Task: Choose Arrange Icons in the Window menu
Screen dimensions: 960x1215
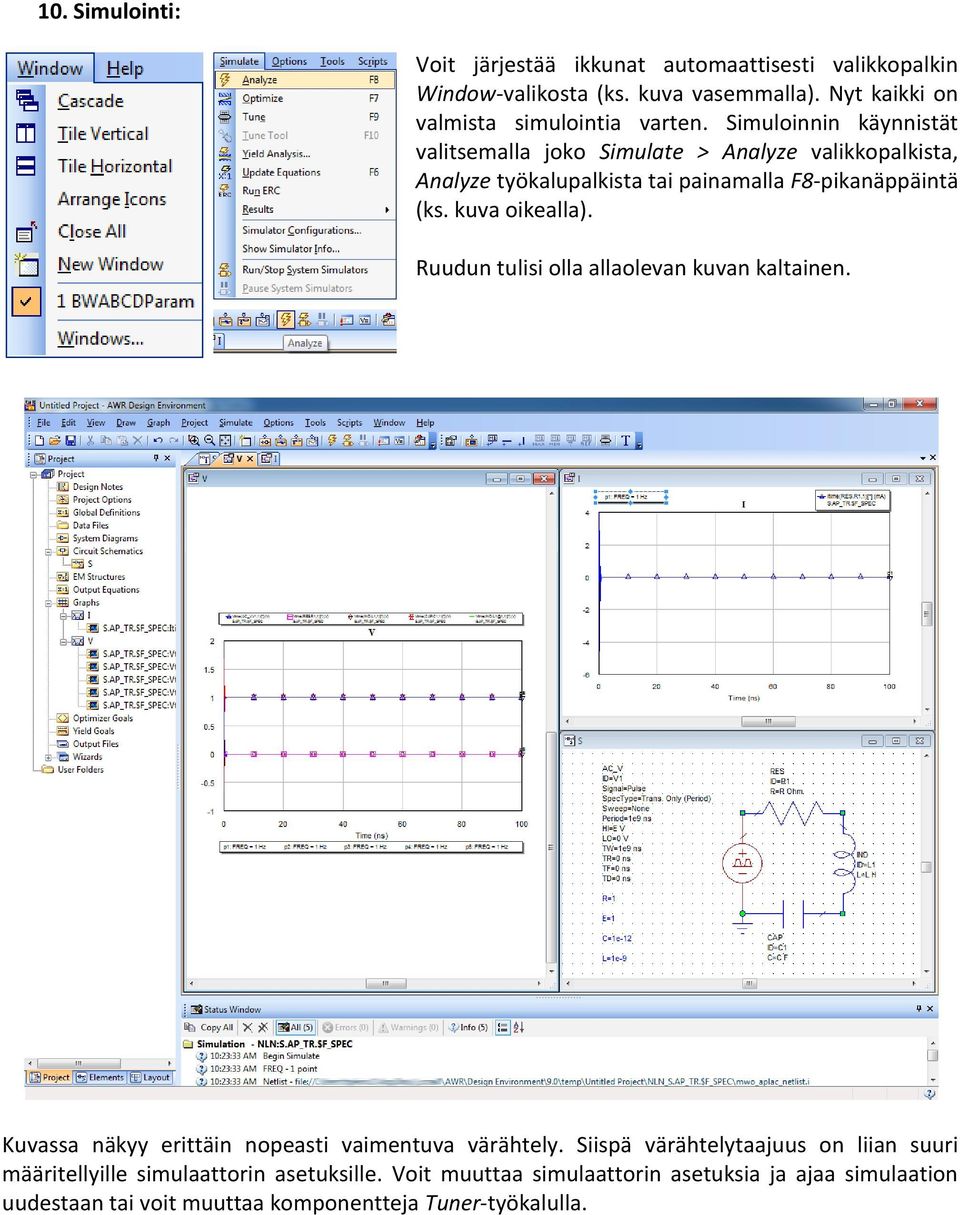Action: coord(112,199)
